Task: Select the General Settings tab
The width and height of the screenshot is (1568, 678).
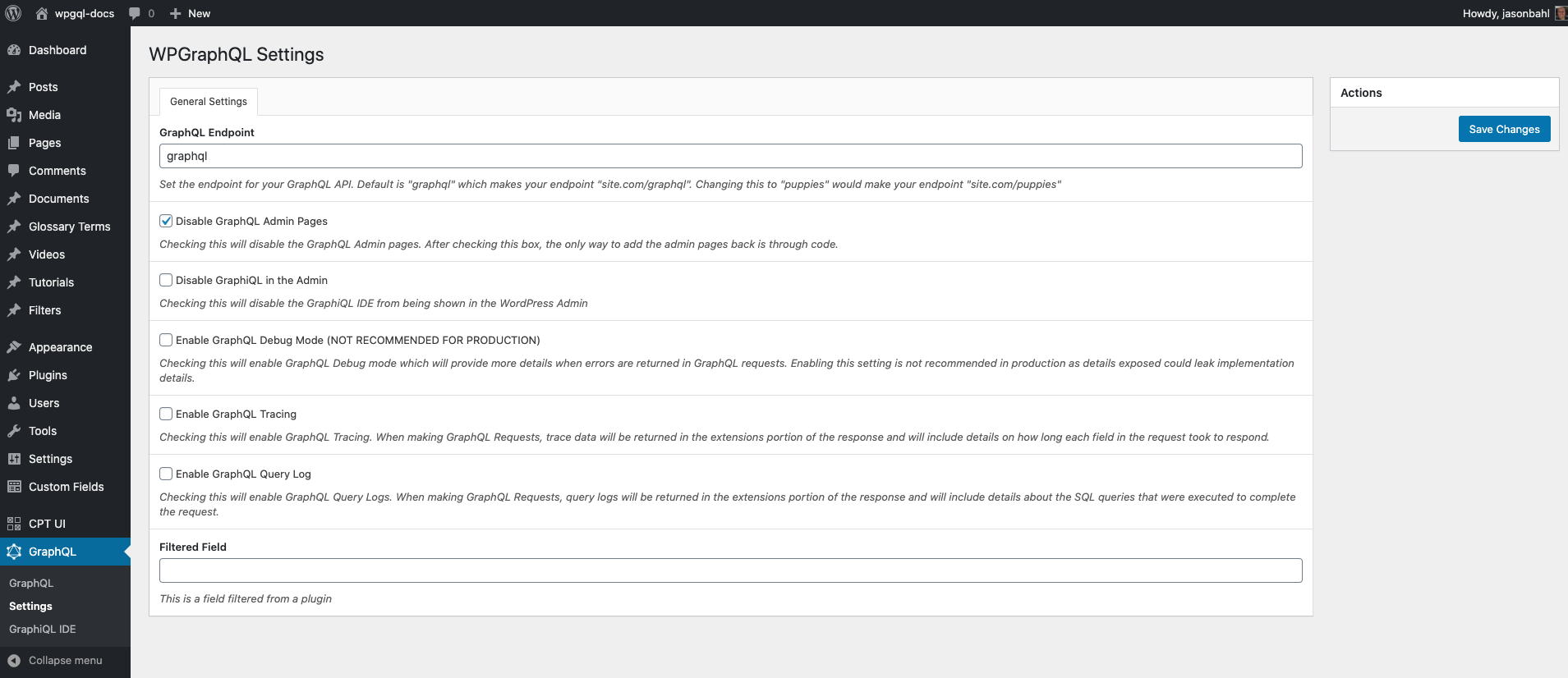Action: [x=209, y=102]
